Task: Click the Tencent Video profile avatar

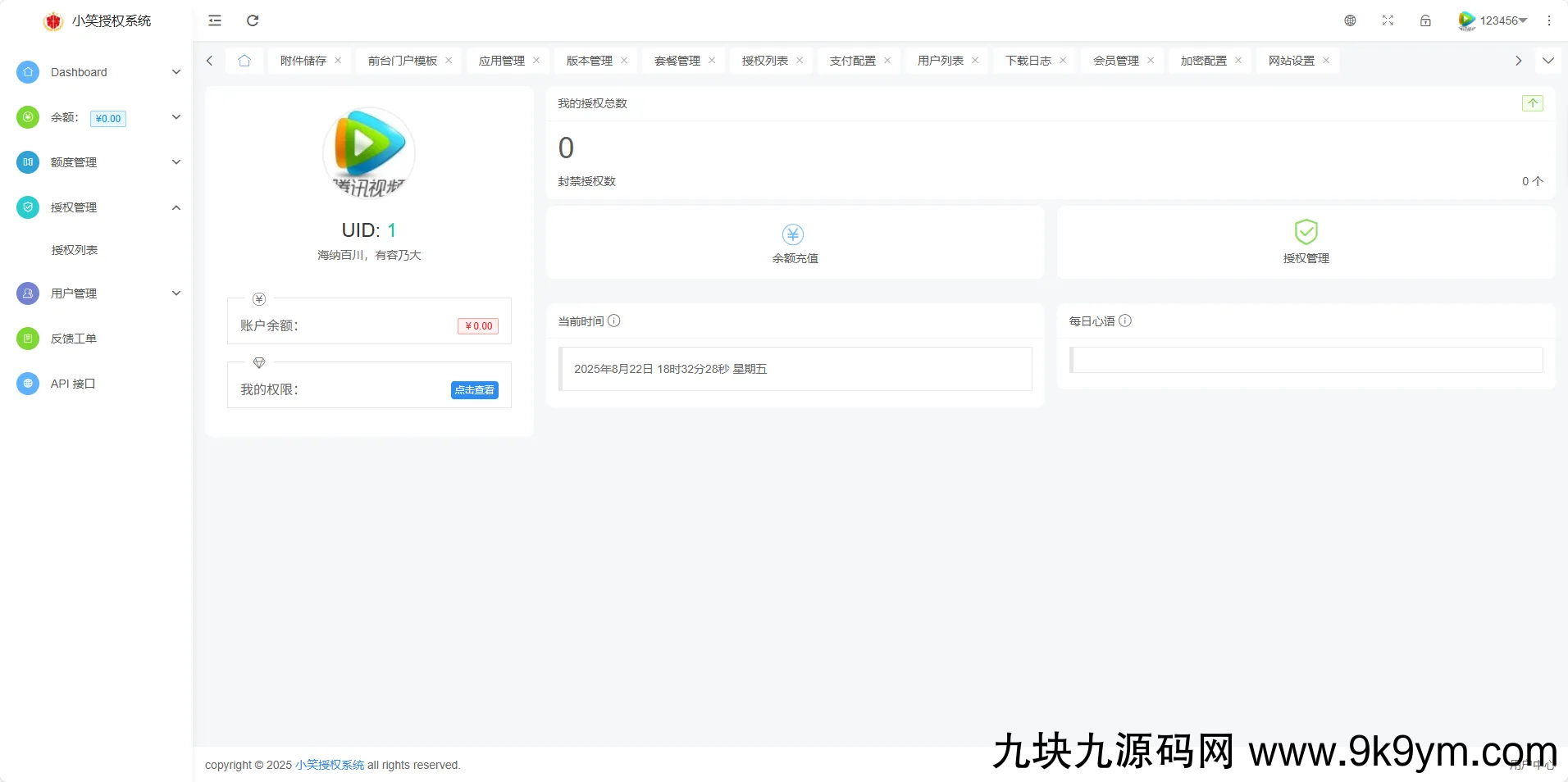Action: pyautogui.click(x=369, y=153)
